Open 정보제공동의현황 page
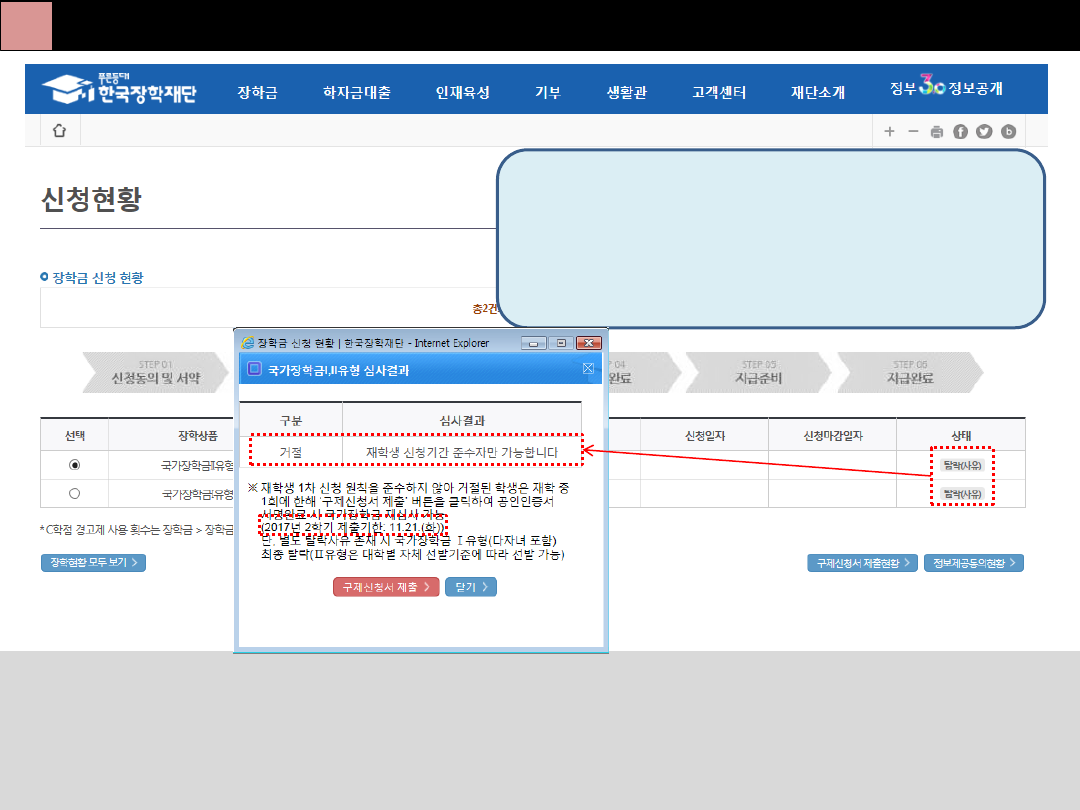This screenshot has width=1080, height=810. tap(973, 563)
